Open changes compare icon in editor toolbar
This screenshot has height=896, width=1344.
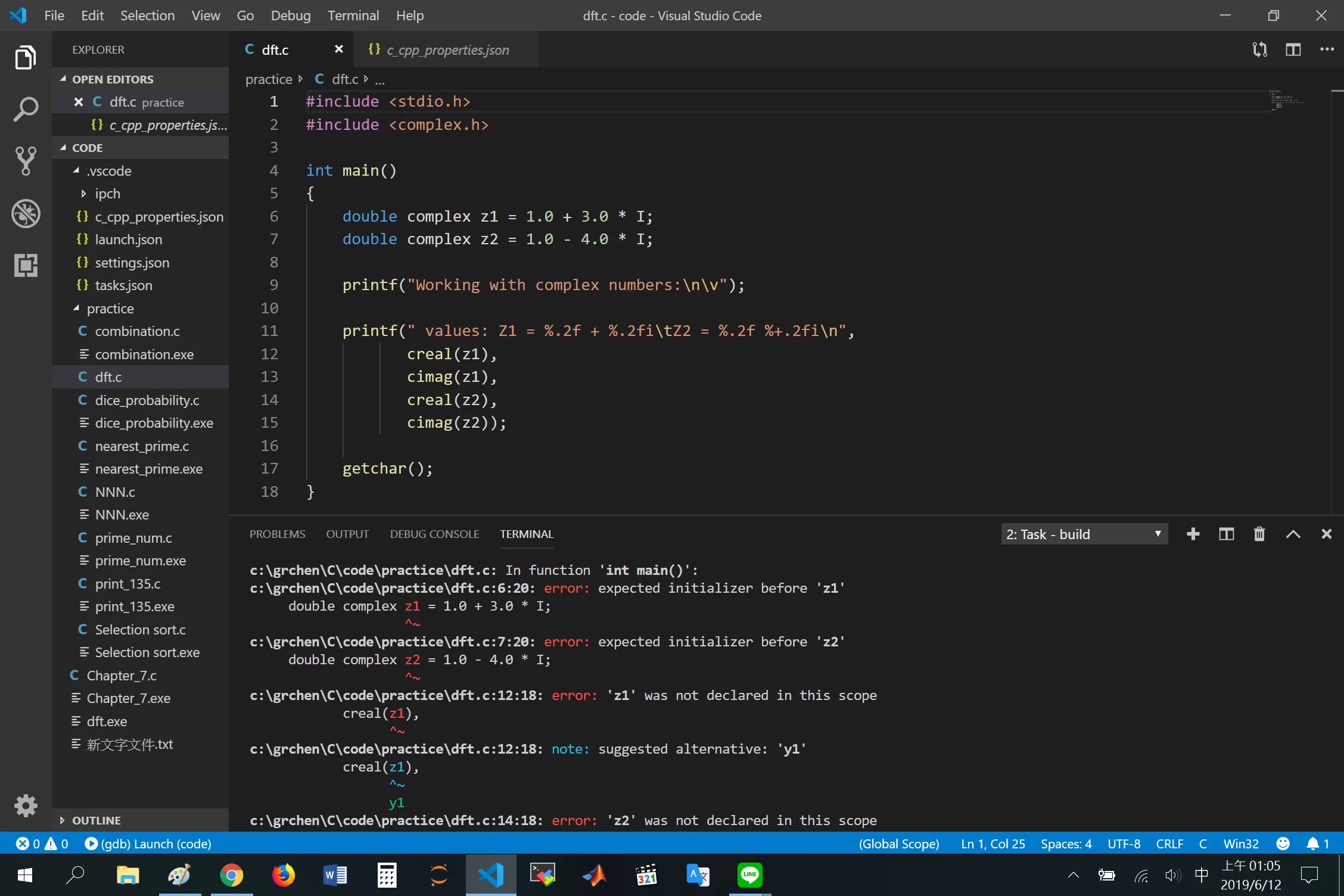(1259, 49)
